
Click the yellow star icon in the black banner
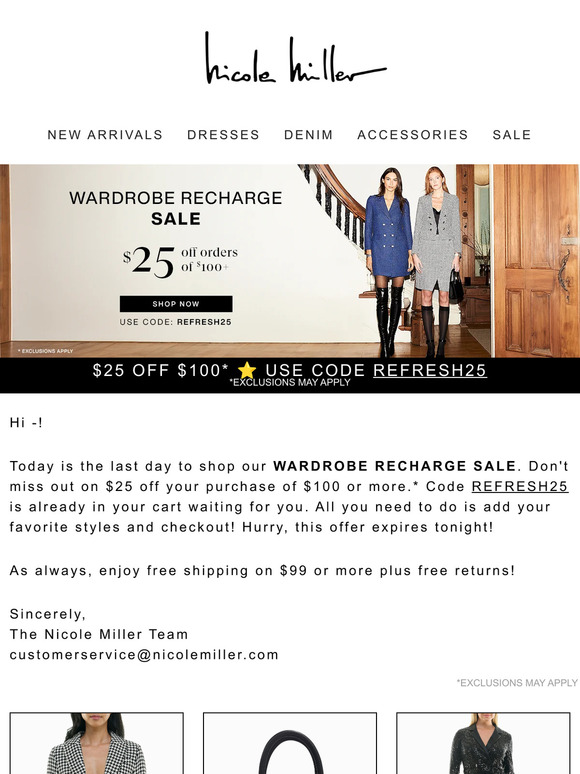tap(247, 370)
